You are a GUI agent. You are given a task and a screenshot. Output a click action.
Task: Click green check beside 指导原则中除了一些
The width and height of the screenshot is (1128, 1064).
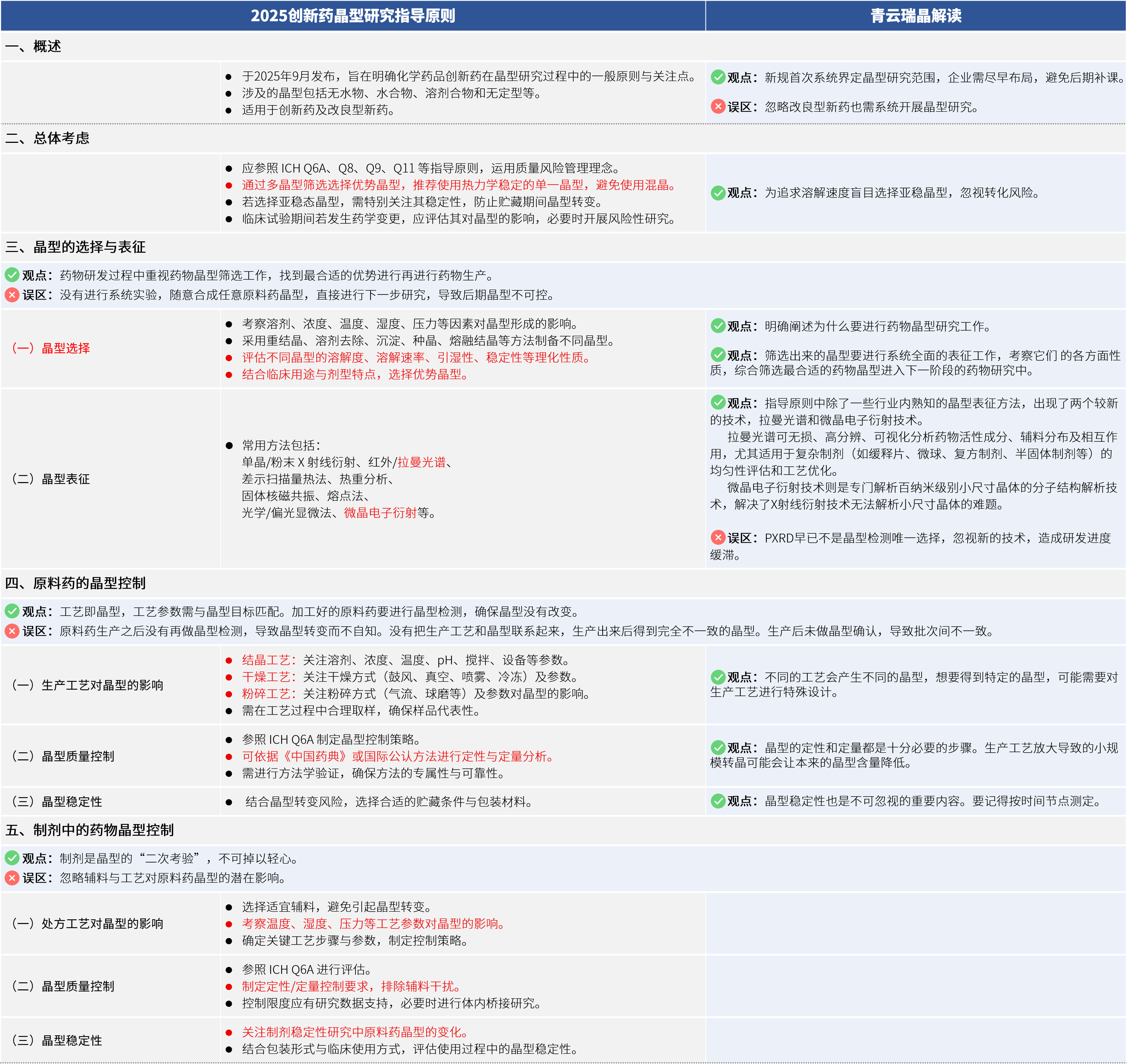[718, 403]
